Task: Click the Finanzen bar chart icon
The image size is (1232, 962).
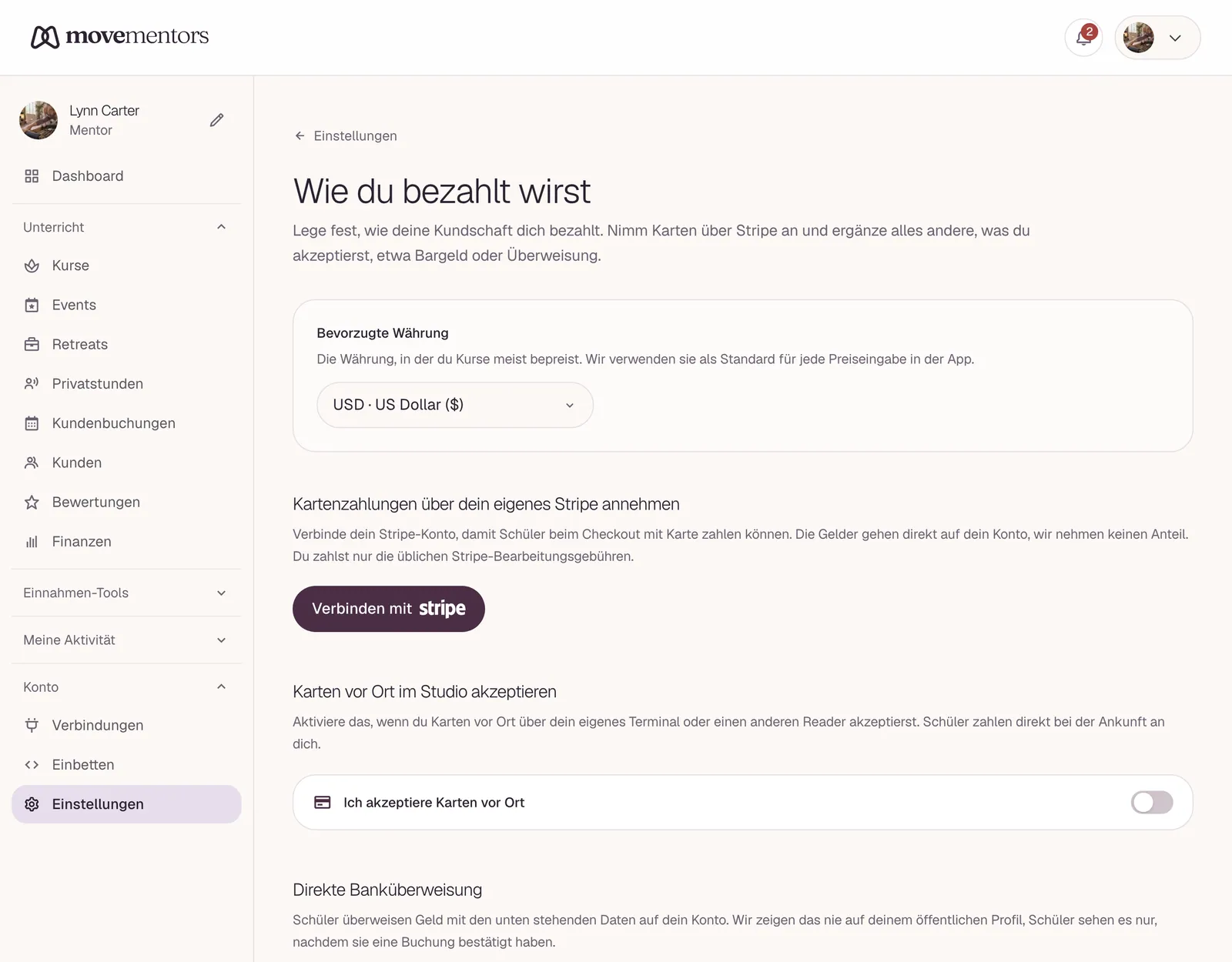Action: click(32, 542)
